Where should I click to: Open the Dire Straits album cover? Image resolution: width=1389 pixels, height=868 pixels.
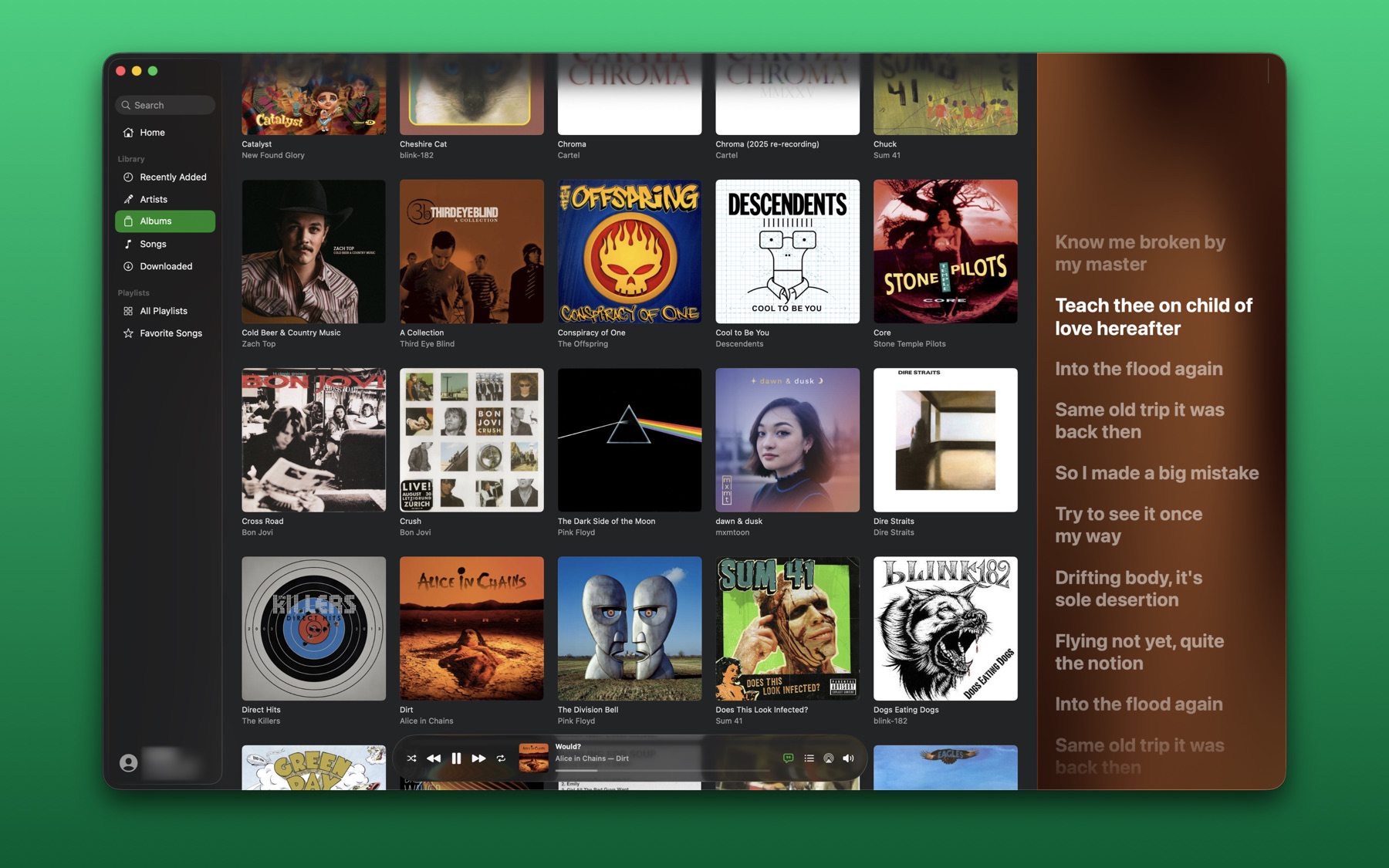tap(945, 440)
